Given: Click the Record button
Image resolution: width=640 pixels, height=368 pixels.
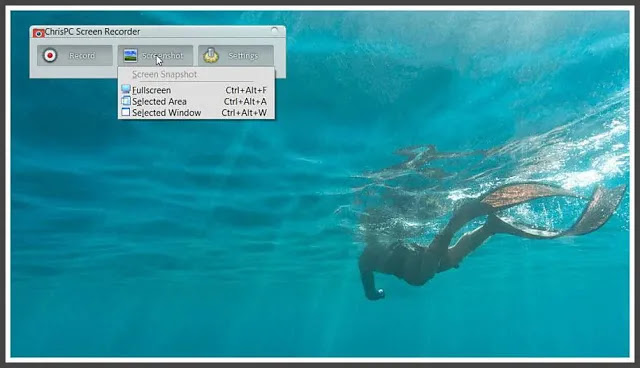Looking at the screenshot, I should tap(75, 55).
